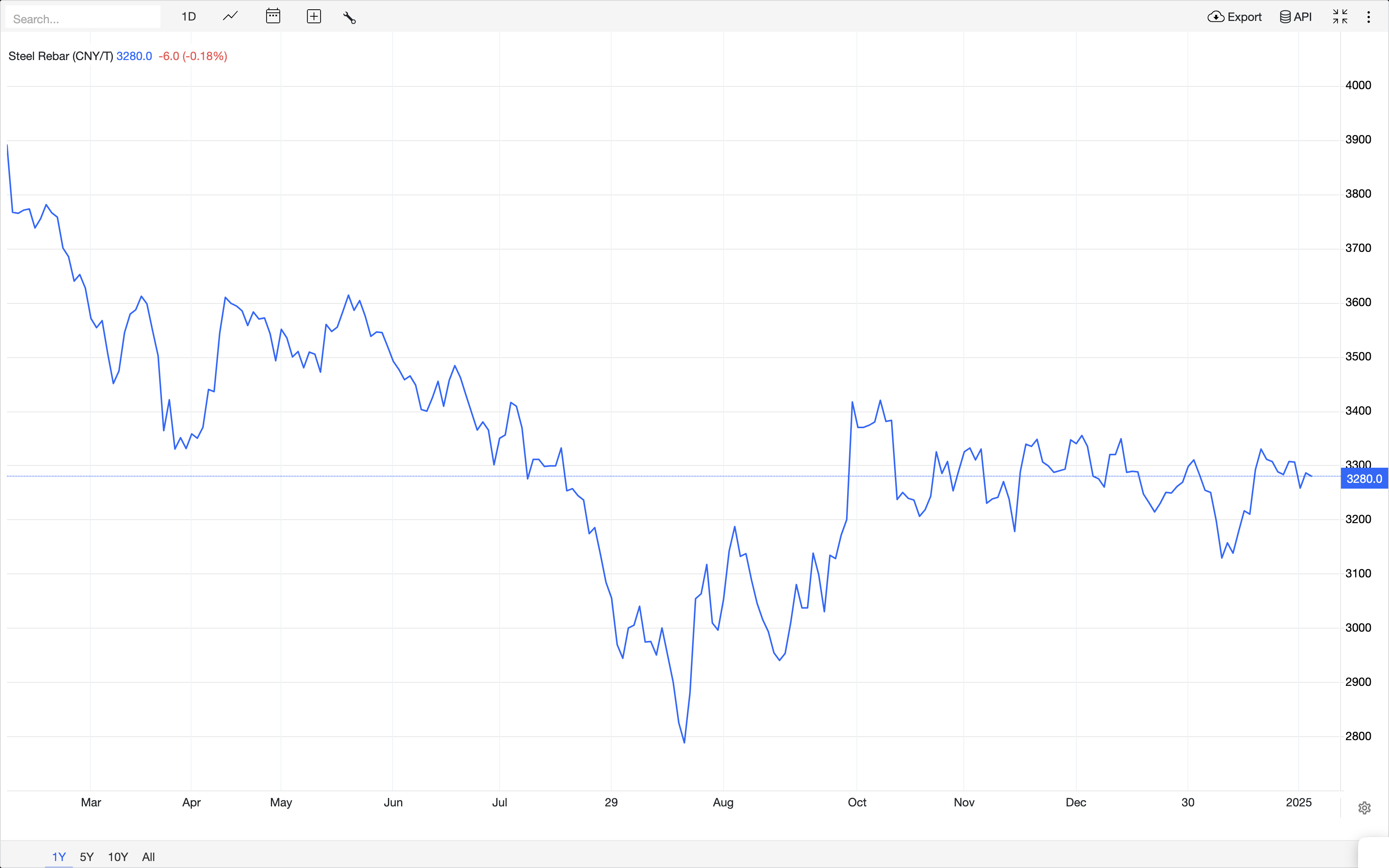
Task: Open the calendar date range picker
Action: [273, 17]
